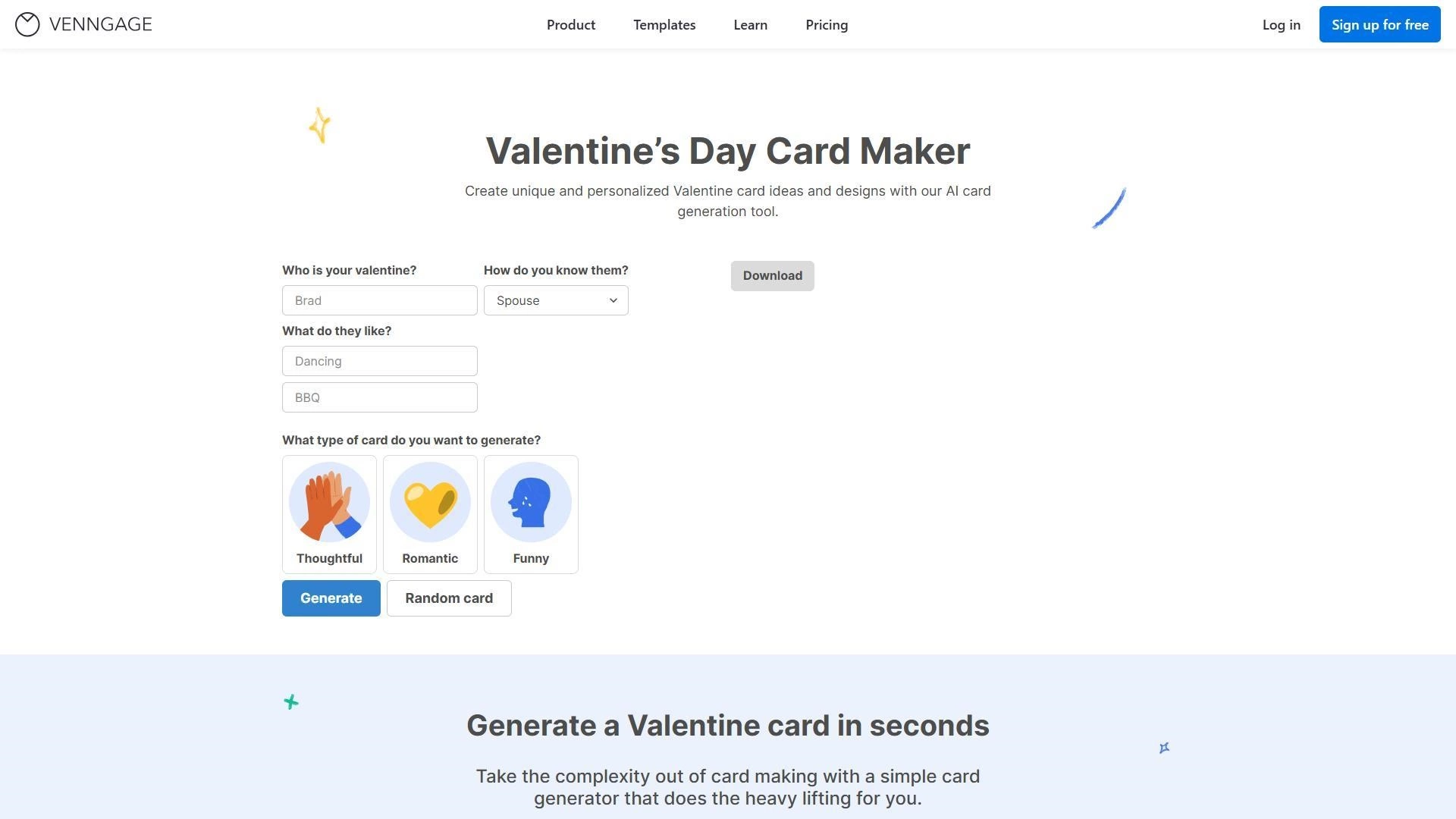Click the Venngage clock logo icon
The image size is (1456, 819).
coord(27,24)
